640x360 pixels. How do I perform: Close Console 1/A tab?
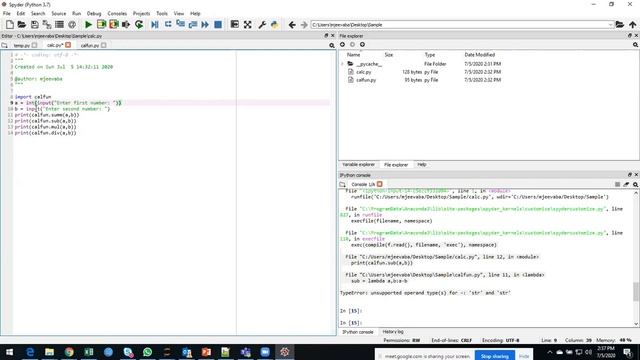[x=380, y=184]
